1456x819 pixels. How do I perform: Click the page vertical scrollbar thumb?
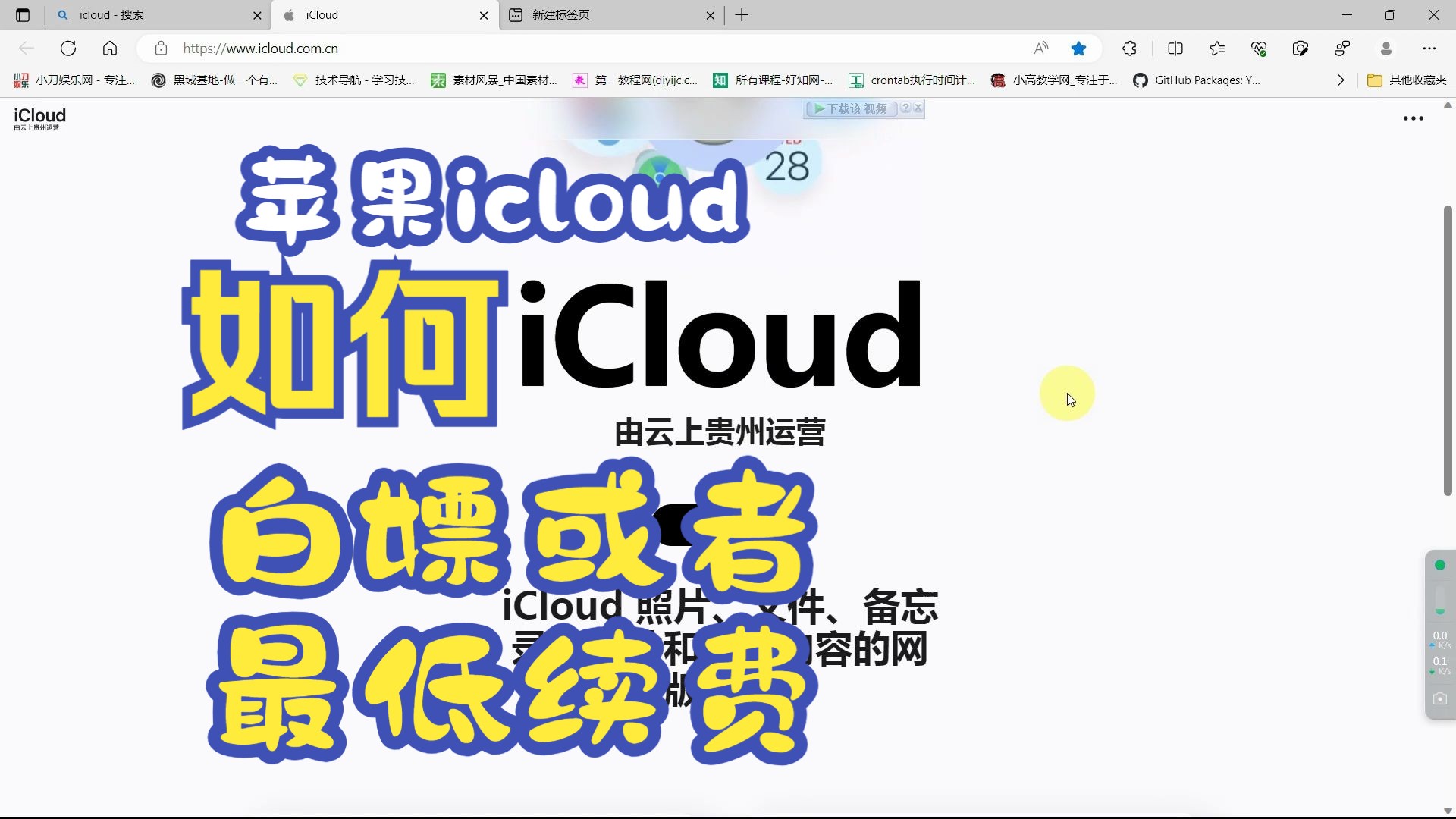[1448, 350]
